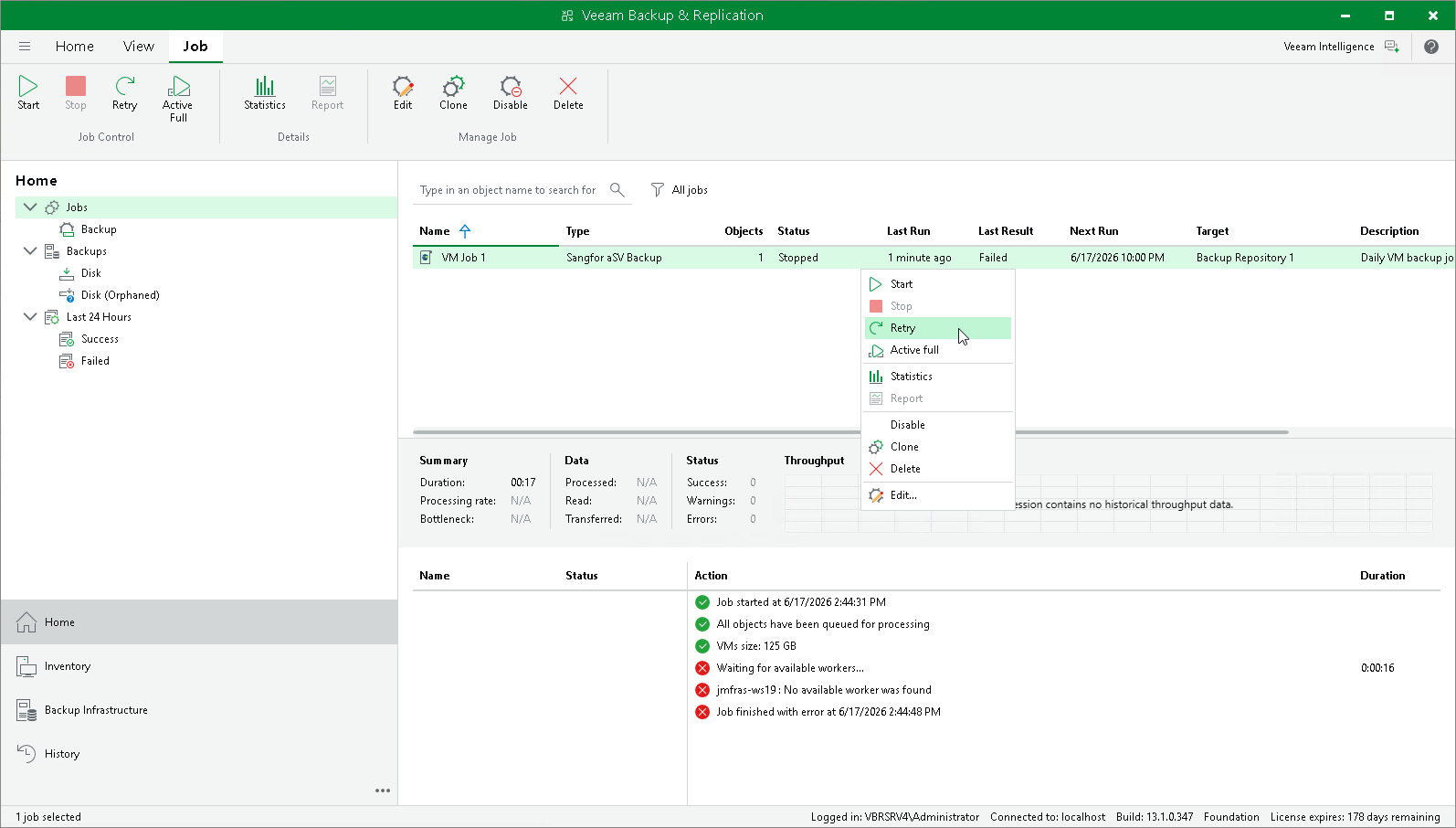
Task: Click the Edit job ribbon icon
Action: point(403,87)
